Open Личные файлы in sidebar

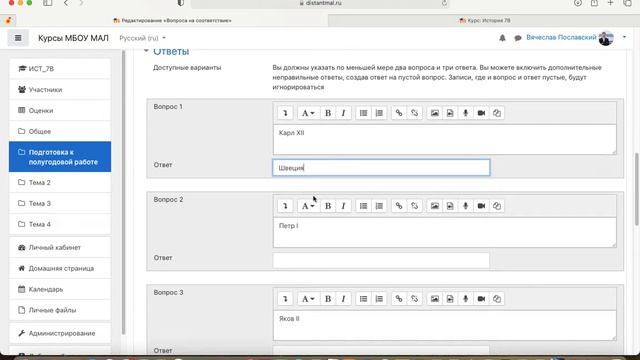point(60,310)
